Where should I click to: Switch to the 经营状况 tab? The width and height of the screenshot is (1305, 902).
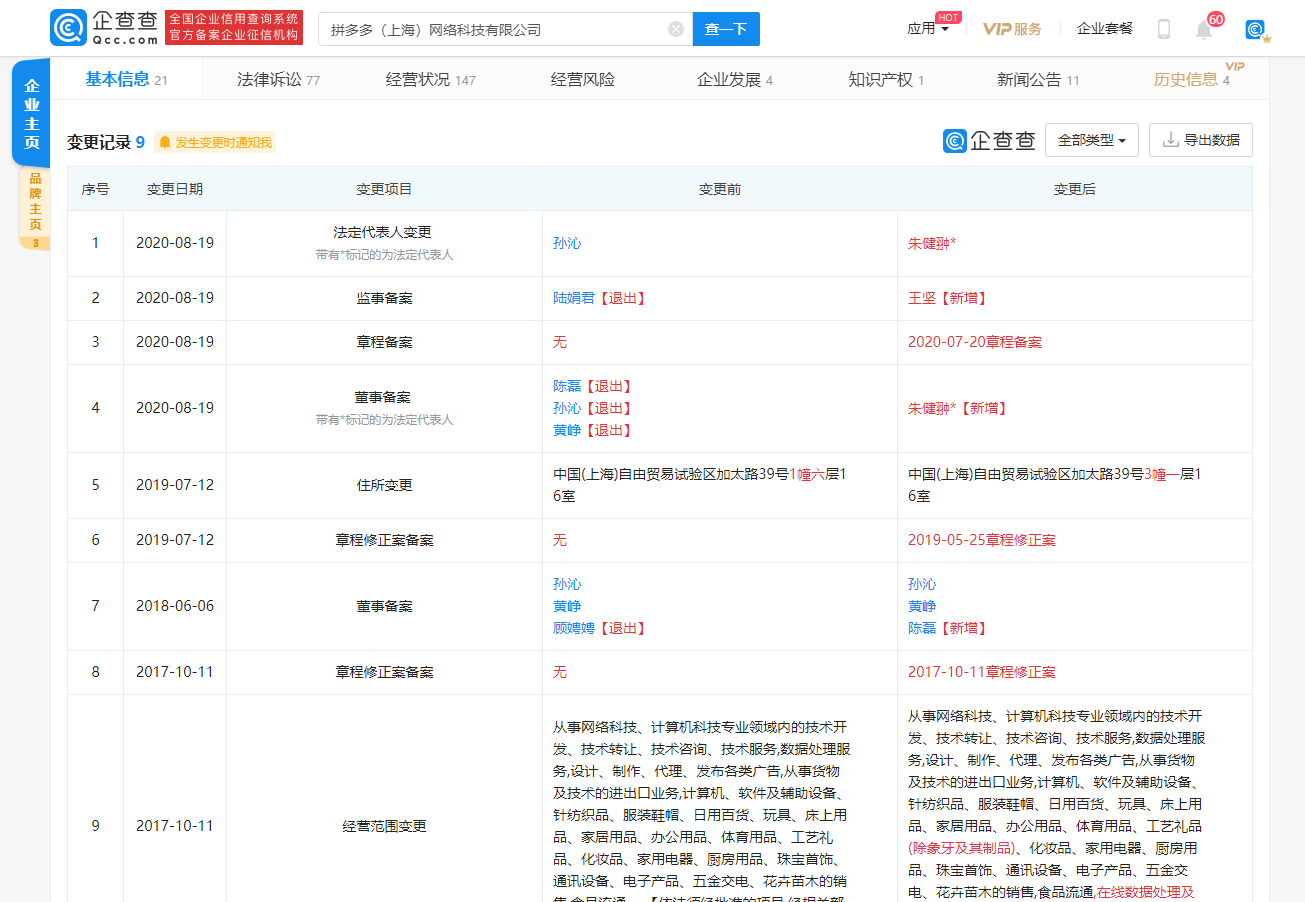430,80
